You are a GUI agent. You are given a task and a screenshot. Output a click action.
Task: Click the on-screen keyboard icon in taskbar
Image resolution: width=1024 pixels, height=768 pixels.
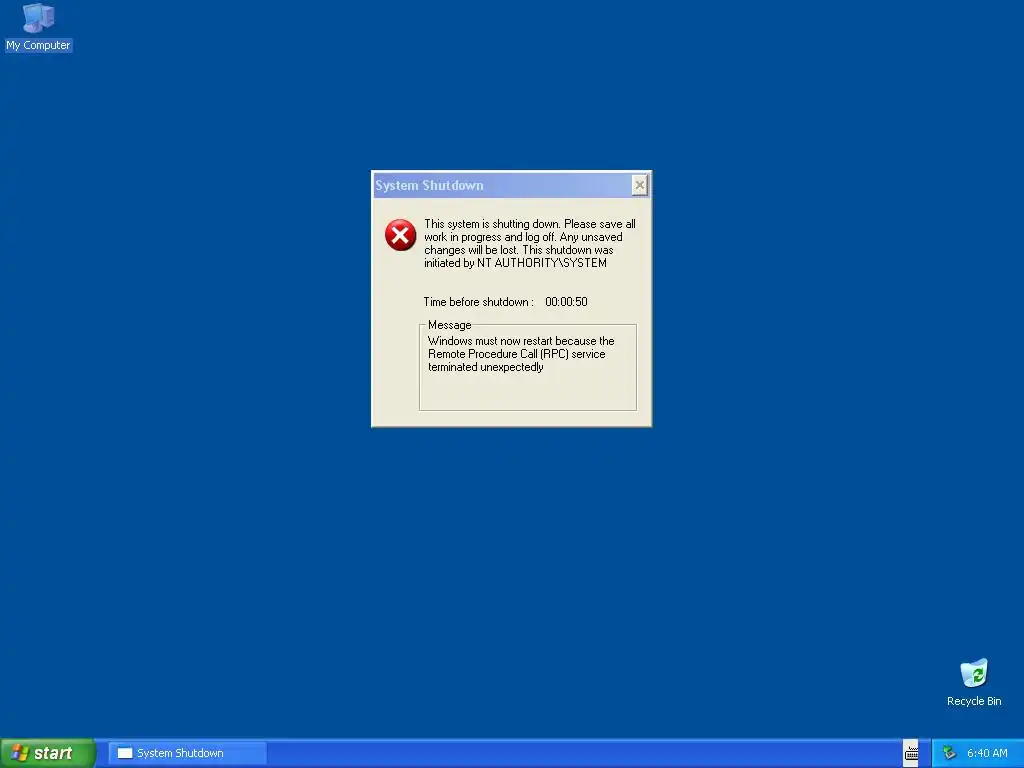point(911,753)
